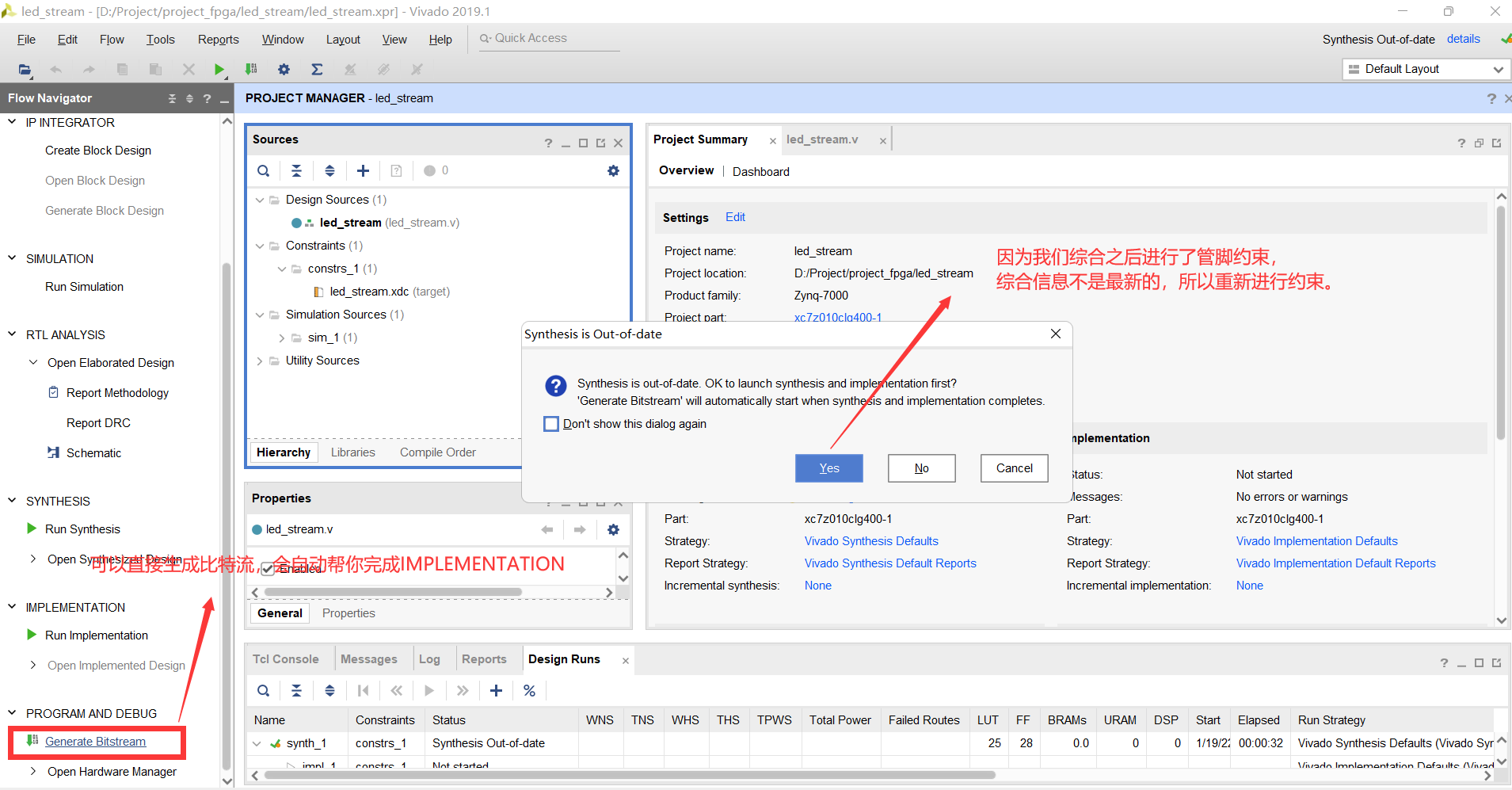This screenshot has width=1512, height=790.
Task: Click the Properties panel horizontal scrollbar
Action: coord(393,592)
